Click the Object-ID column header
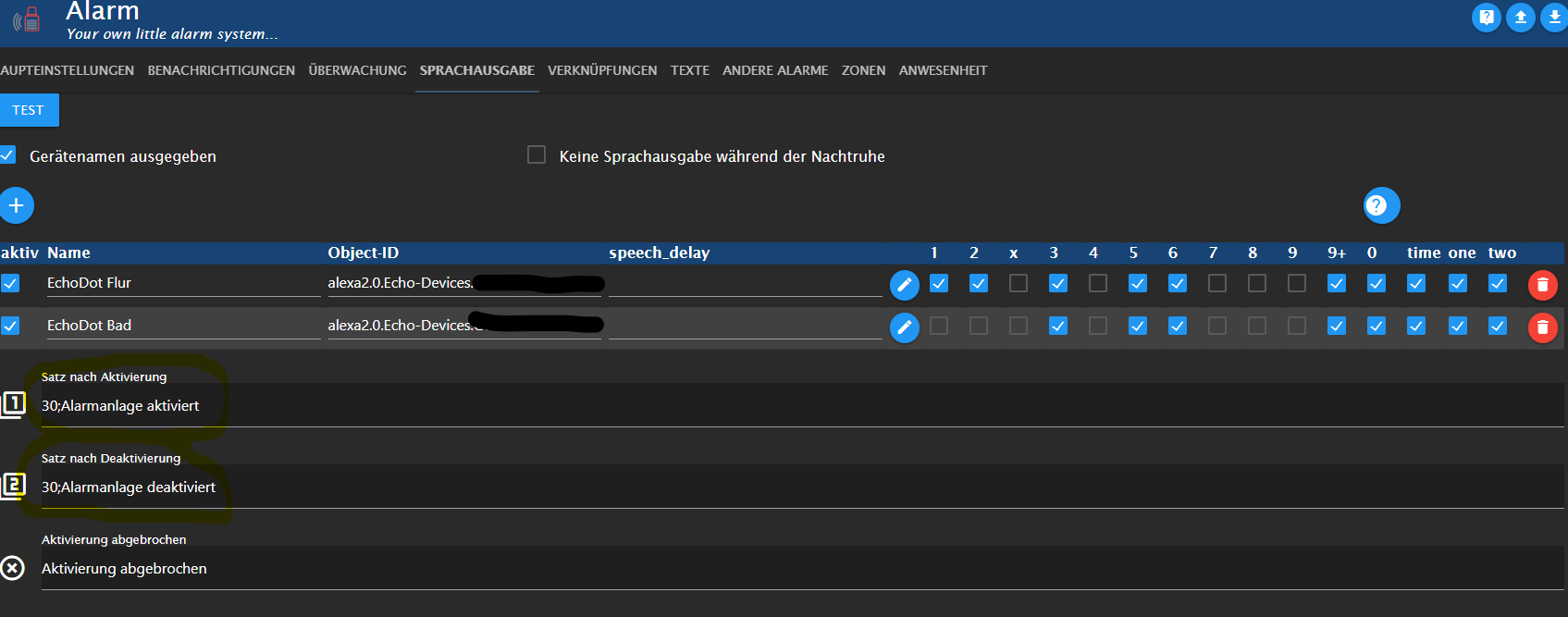 [x=364, y=253]
